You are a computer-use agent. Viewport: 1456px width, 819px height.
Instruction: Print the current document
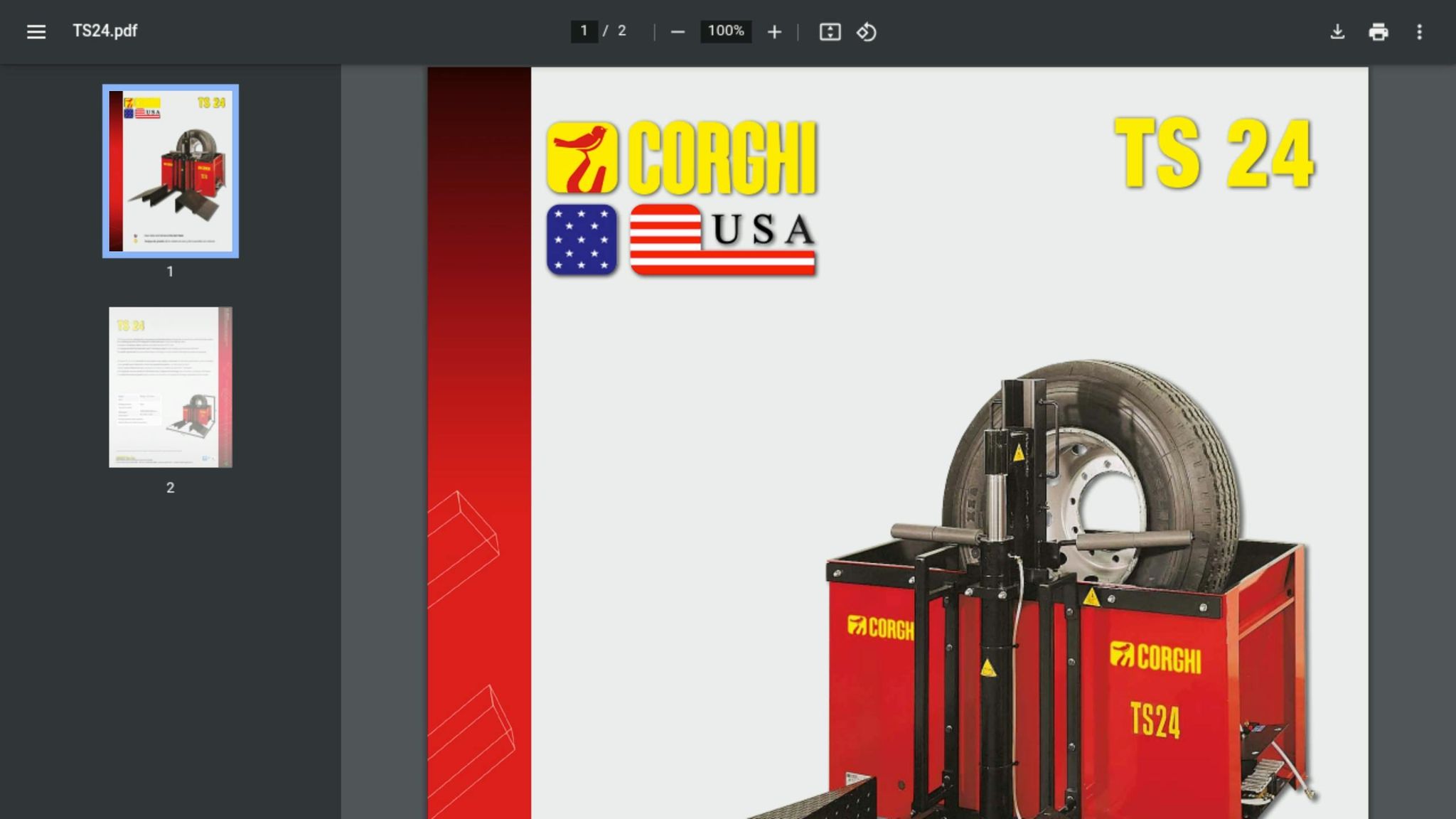pos(1379,32)
